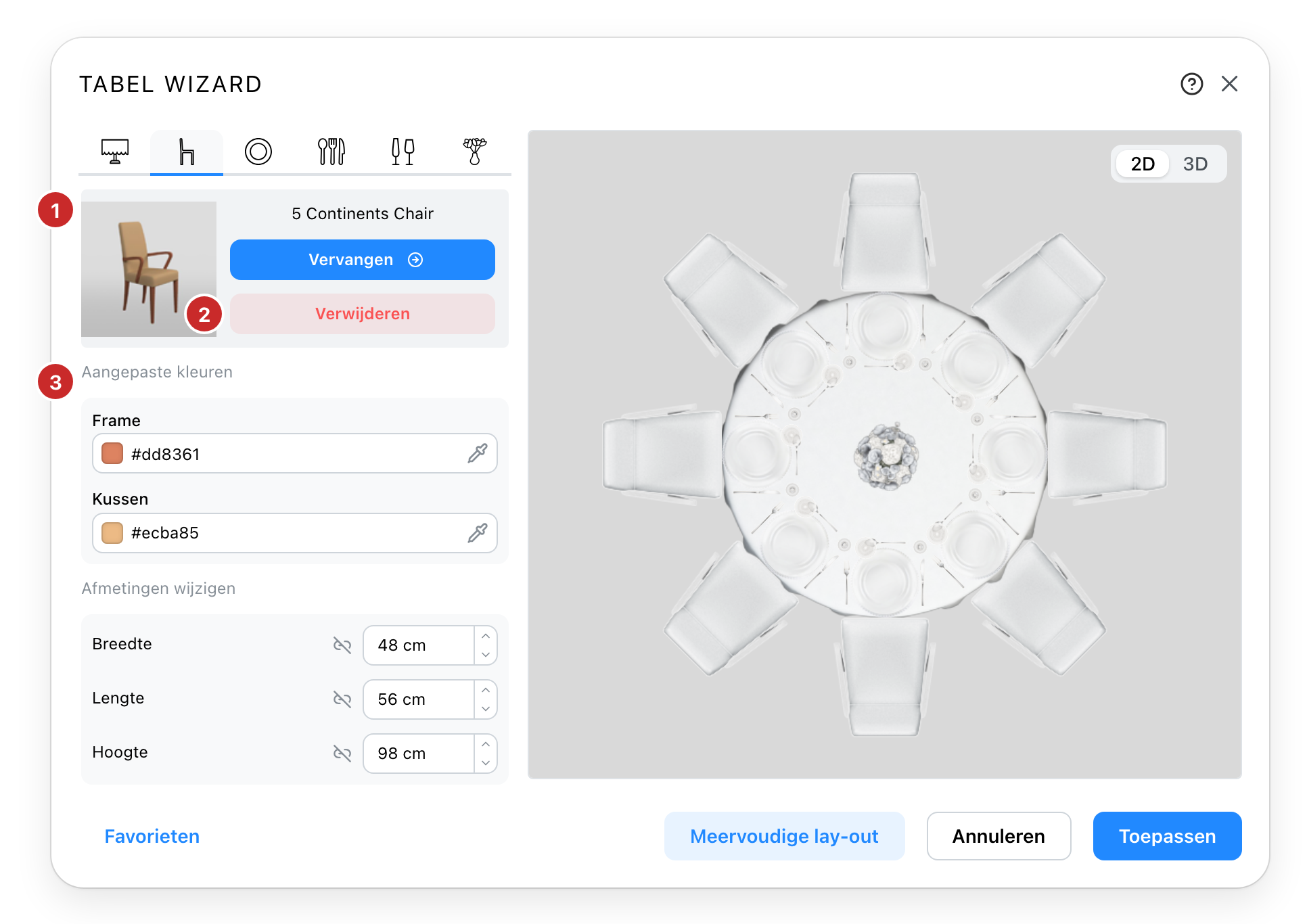Screen dimensions: 1307x924
Task: Open the Favorieten link
Action: (x=152, y=836)
